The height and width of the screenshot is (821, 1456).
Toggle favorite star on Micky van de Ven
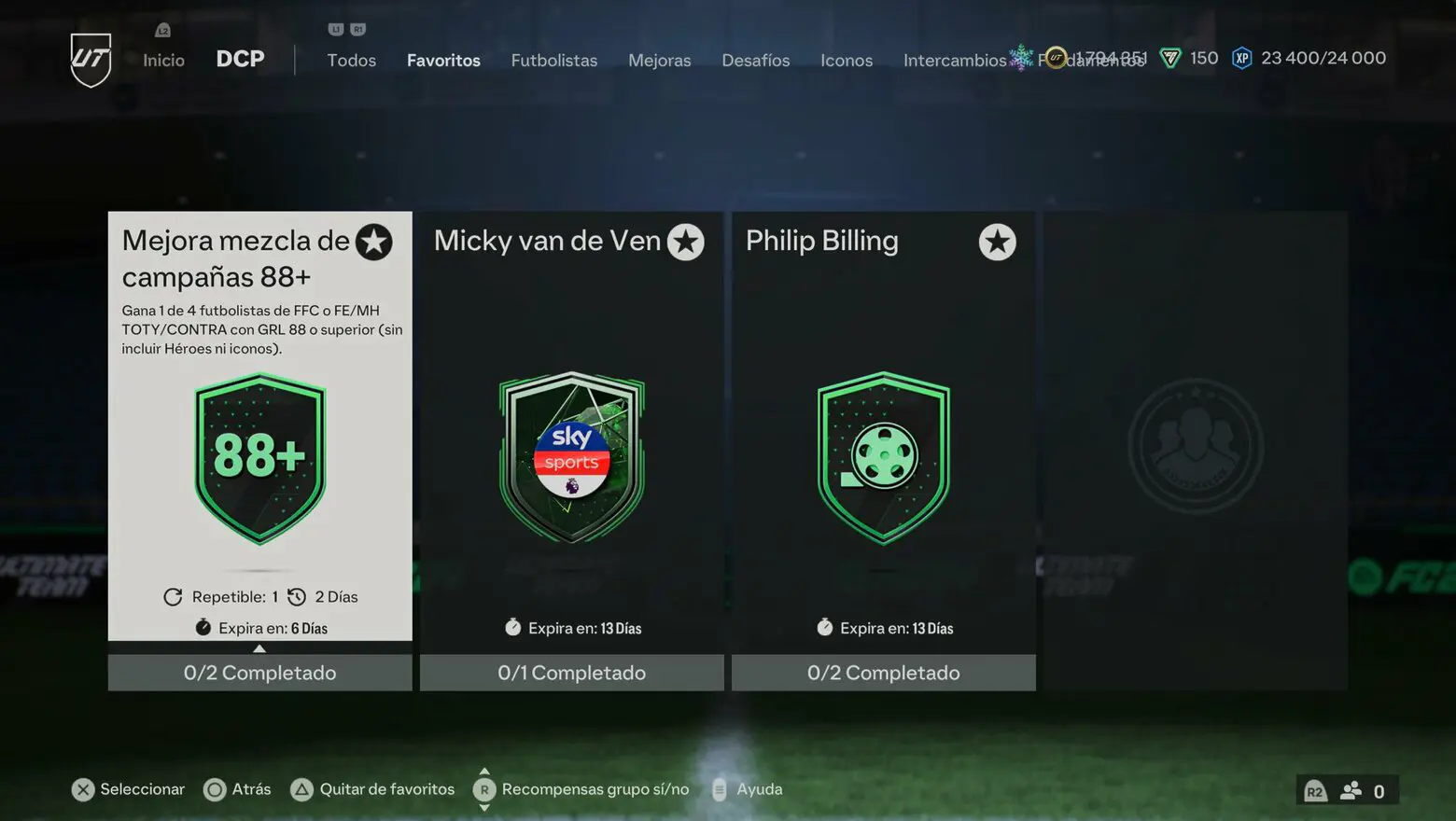point(685,243)
